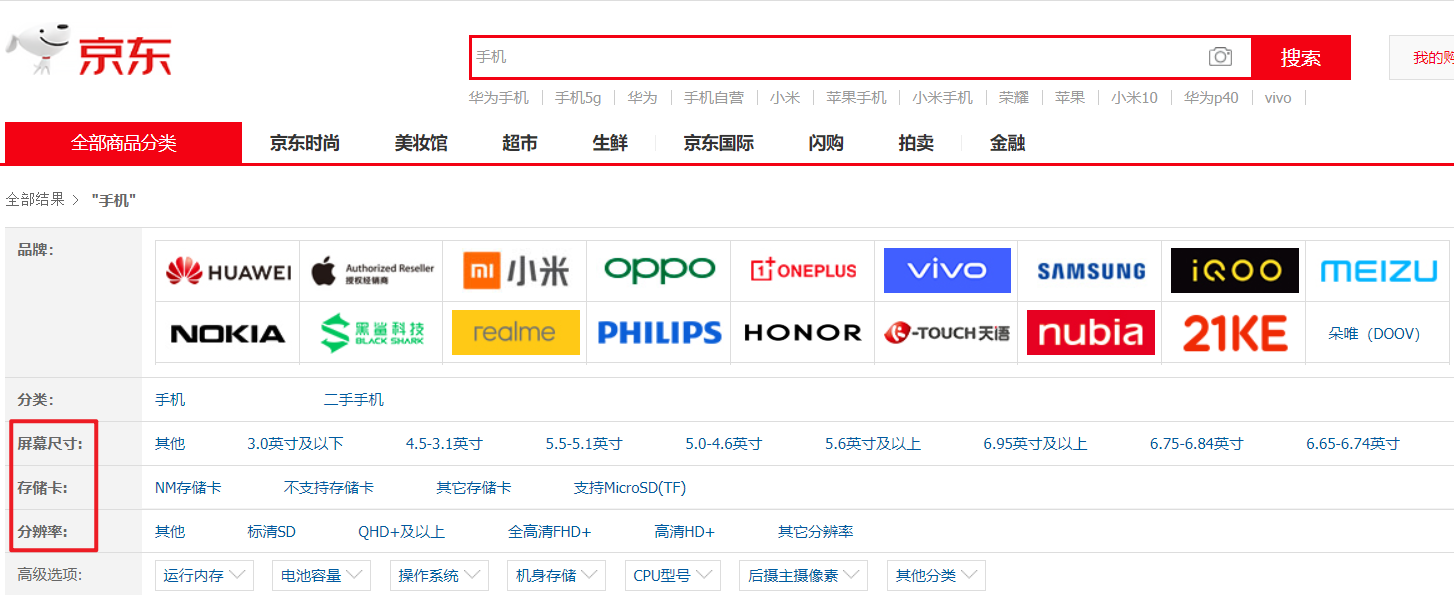The height and width of the screenshot is (595, 1454).
Task: Go to 闪购 tab
Action: coord(826,143)
